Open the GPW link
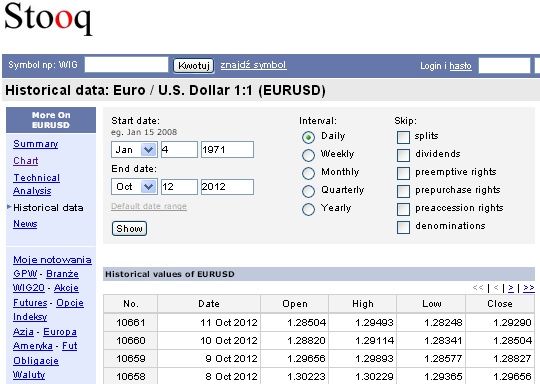Image resolution: width=540 pixels, height=384 pixels. pyautogui.click(x=25, y=274)
